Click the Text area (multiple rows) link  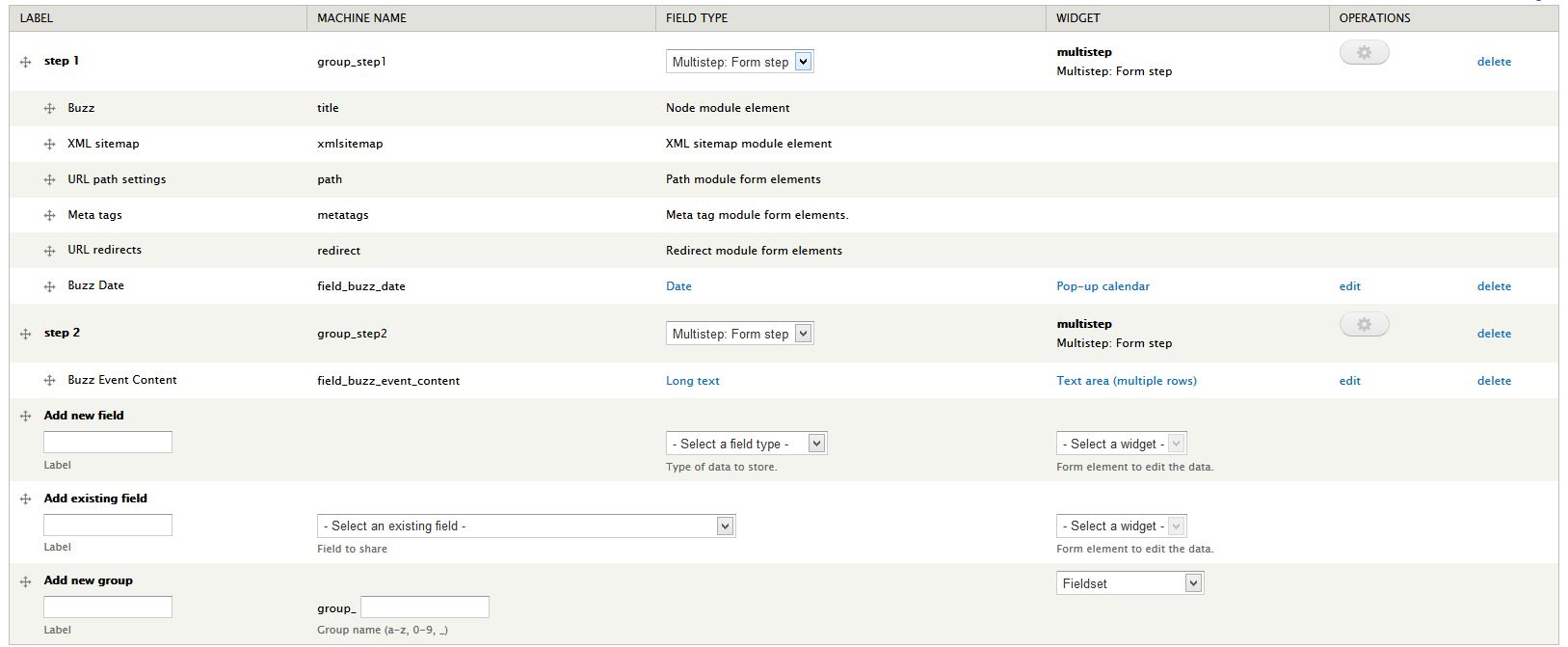point(1127,381)
